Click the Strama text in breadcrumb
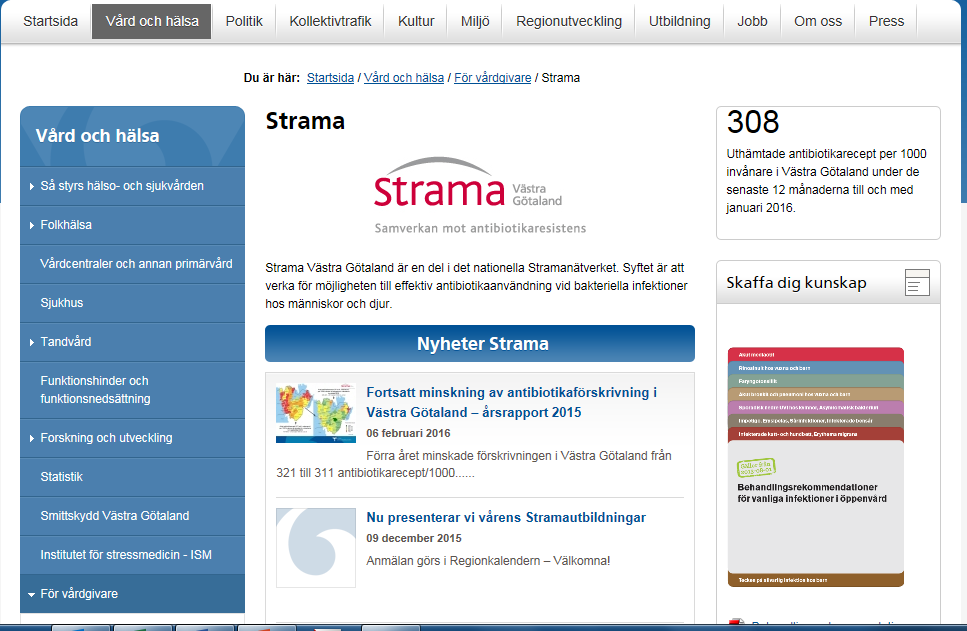The height and width of the screenshot is (631, 967). [561, 78]
